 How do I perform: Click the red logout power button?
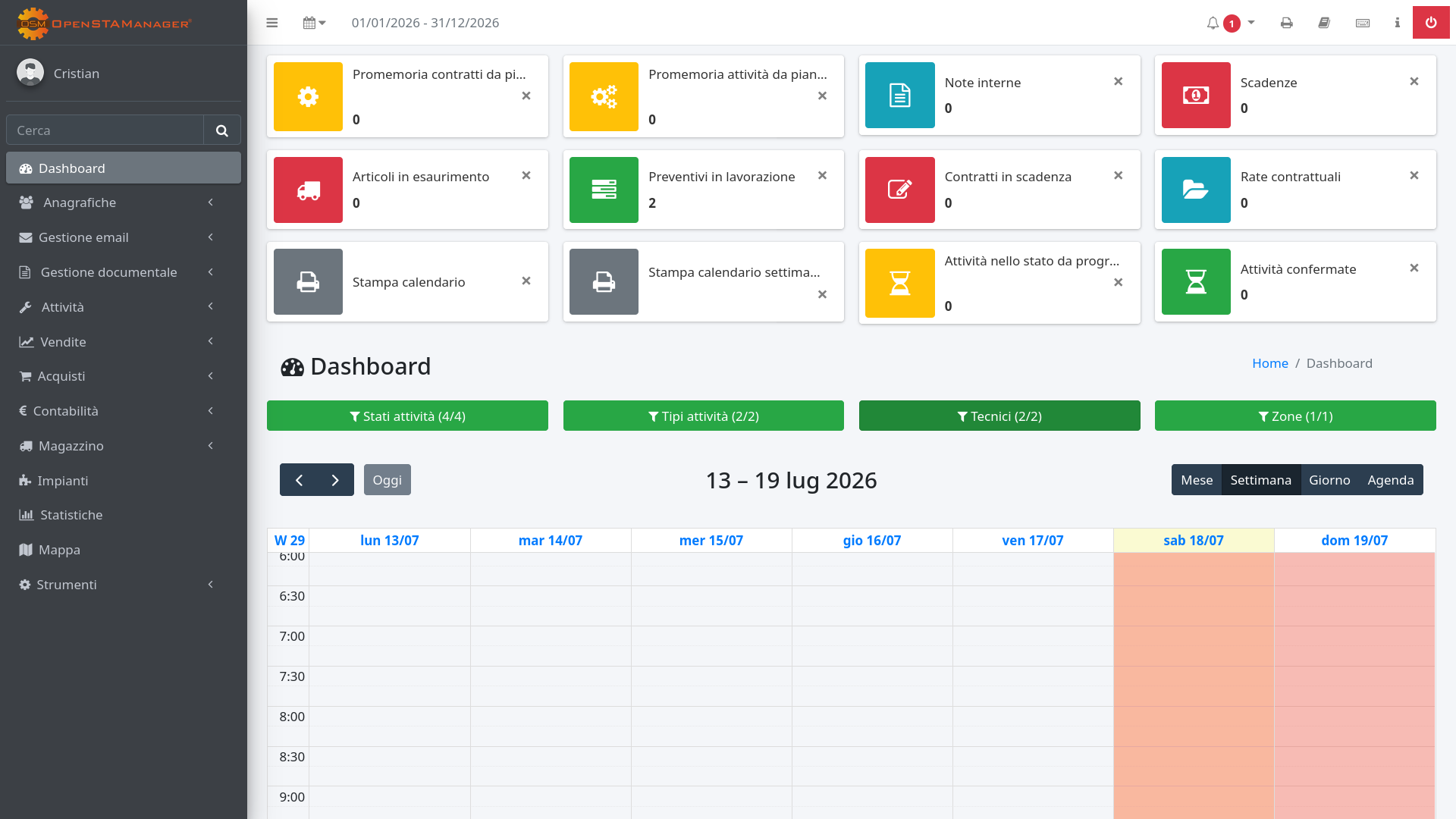click(x=1431, y=23)
